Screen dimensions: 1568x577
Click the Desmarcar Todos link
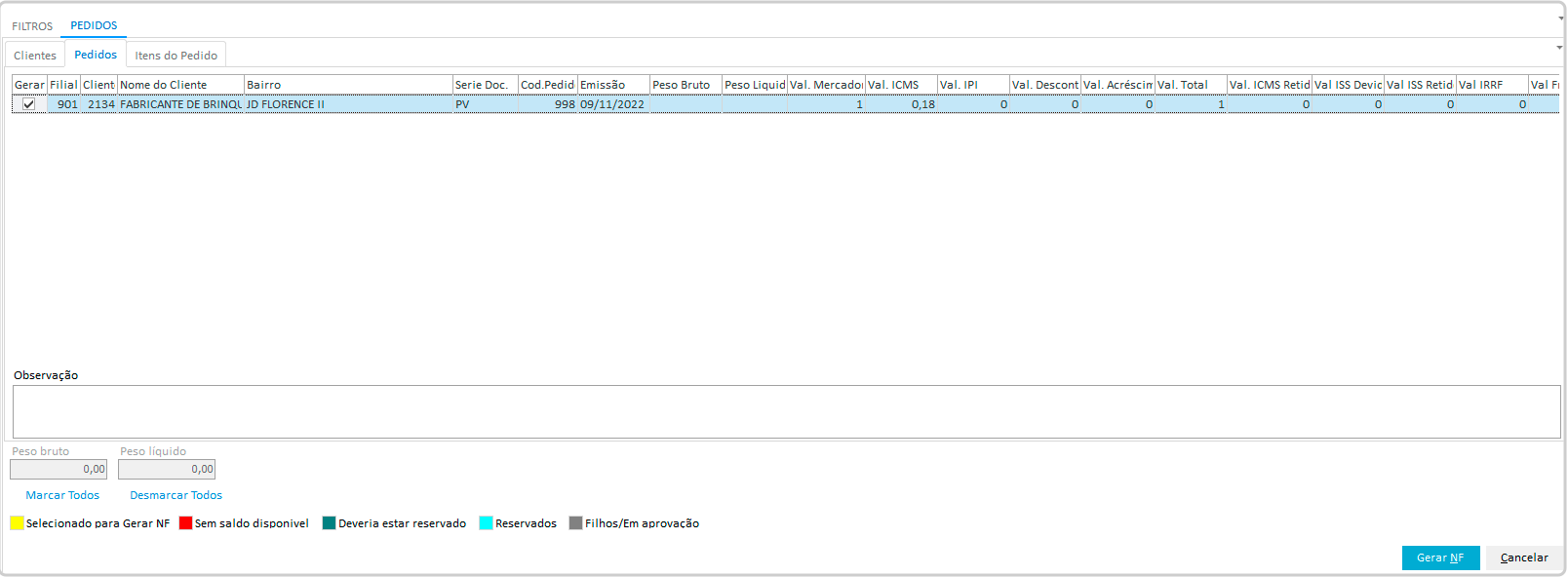point(176,495)
